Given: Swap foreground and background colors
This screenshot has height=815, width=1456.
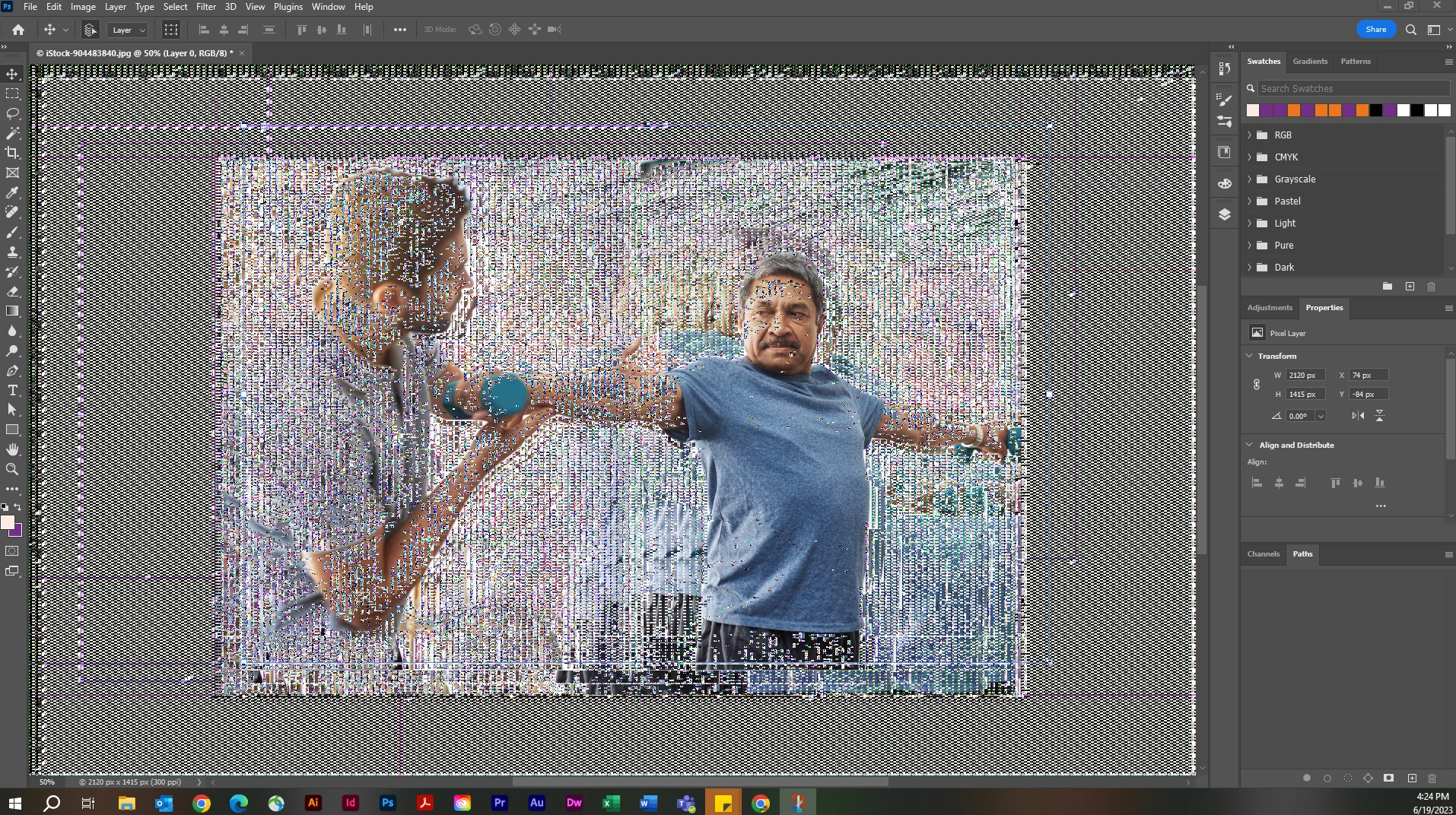Looking at the screenshot, I should [18, 506].
